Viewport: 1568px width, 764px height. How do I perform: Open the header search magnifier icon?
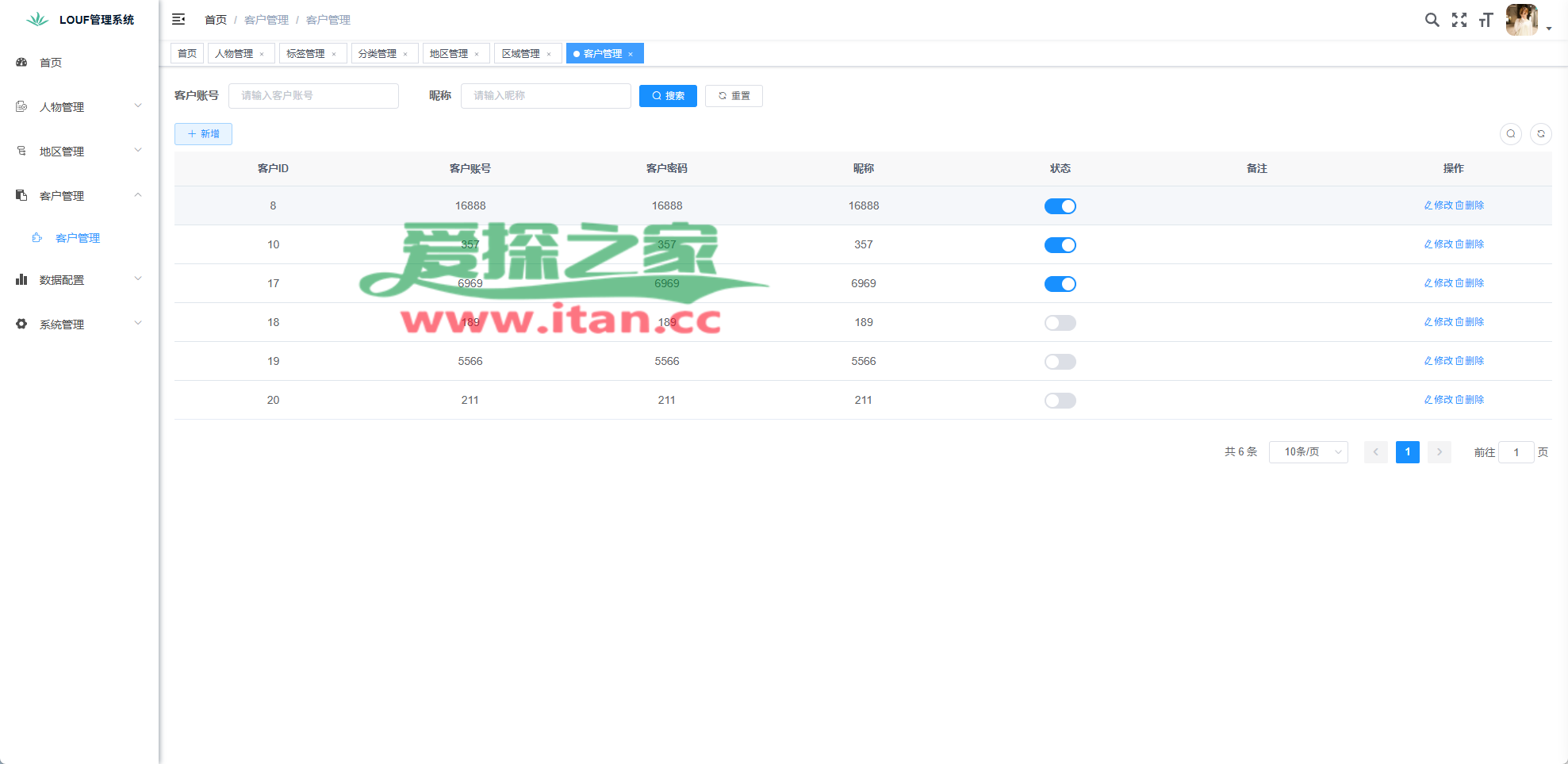pos(1432,20)
